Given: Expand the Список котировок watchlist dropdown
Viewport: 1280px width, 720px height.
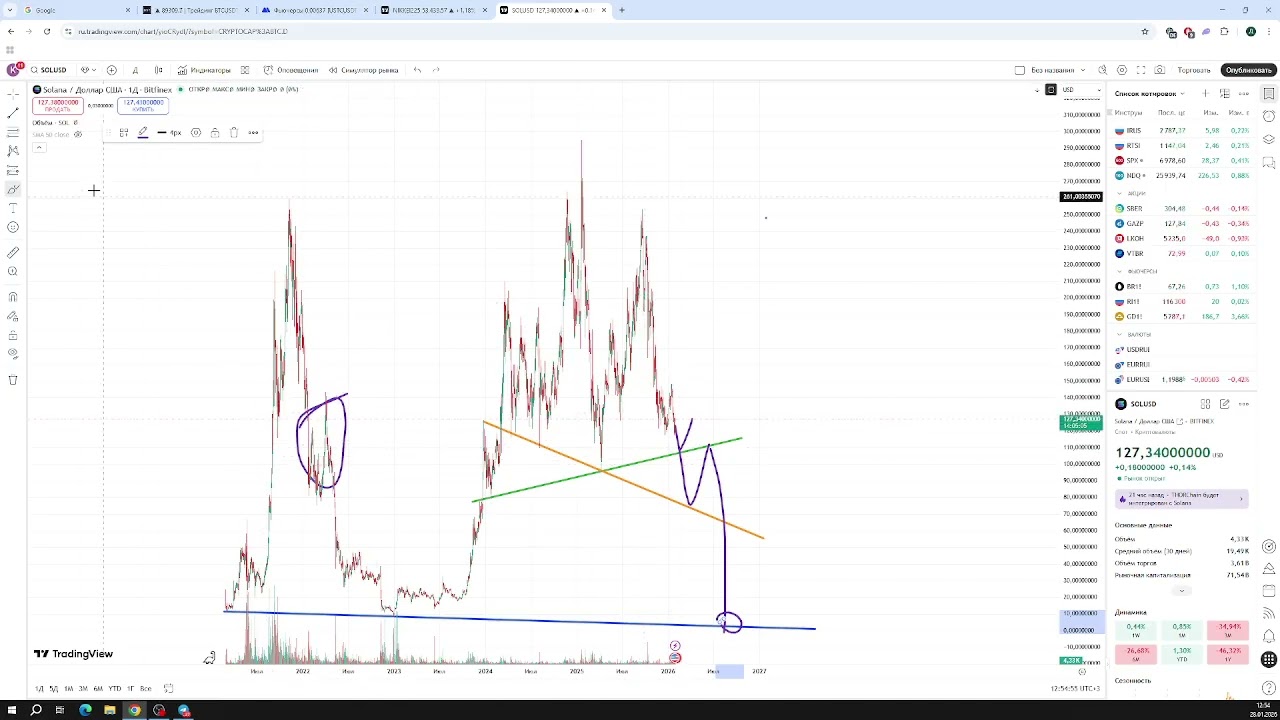Looking at the screenshot, I should point(1149,94).
